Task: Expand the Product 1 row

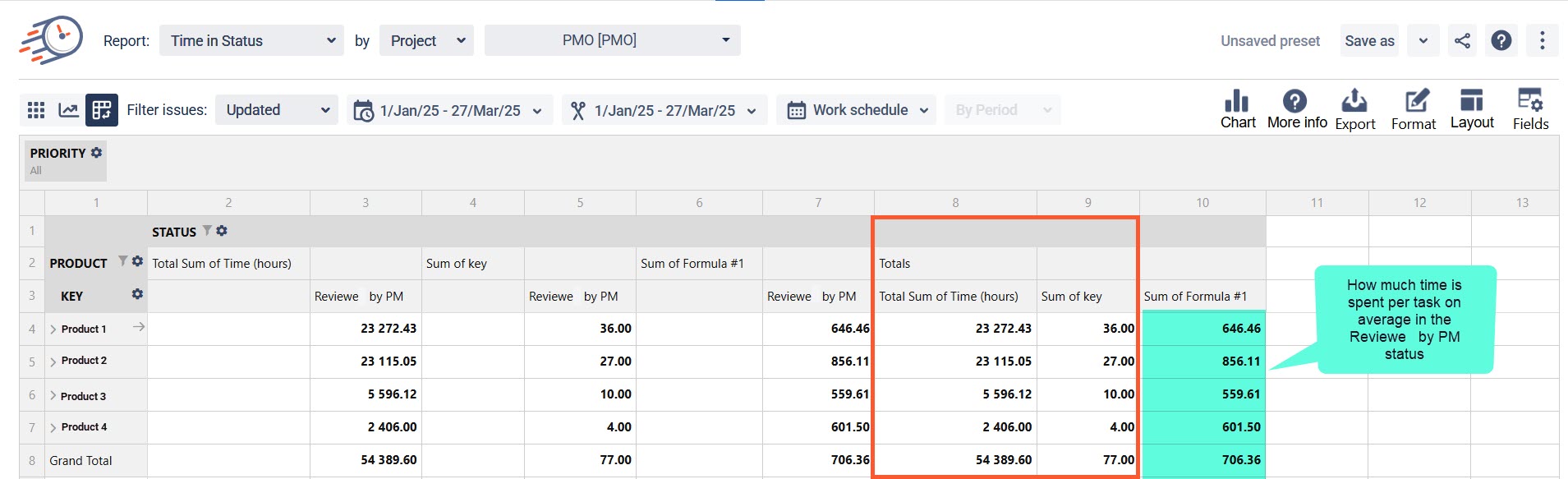Action: click(53, 329)
